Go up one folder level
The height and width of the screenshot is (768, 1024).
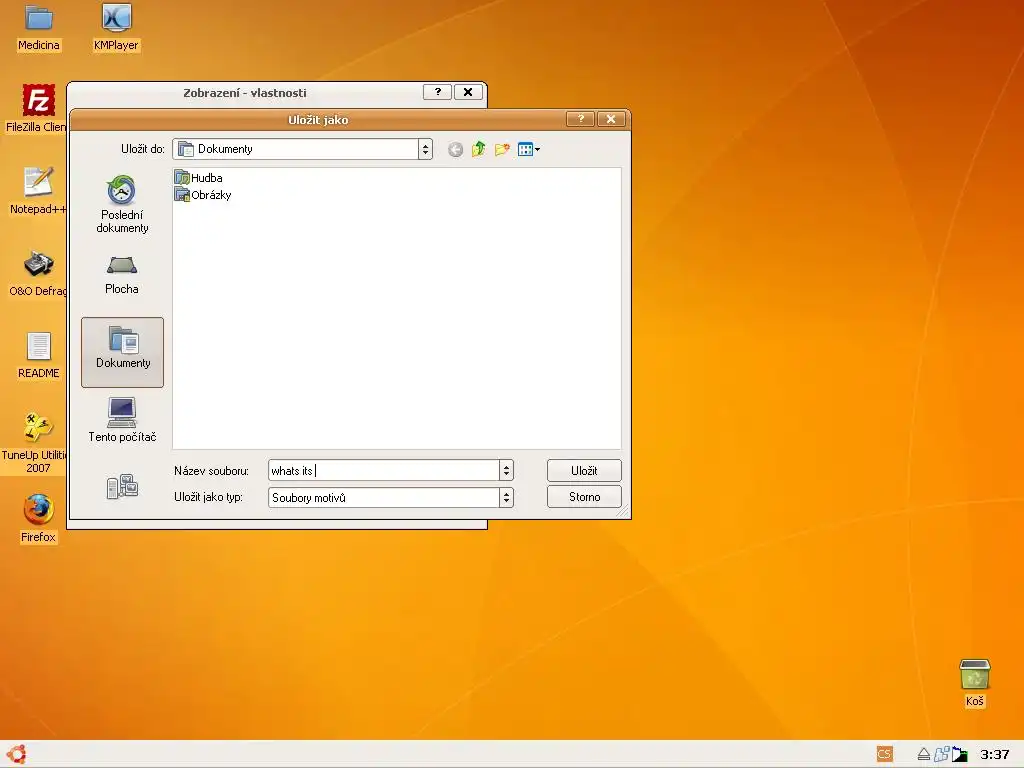click(479, 149)
